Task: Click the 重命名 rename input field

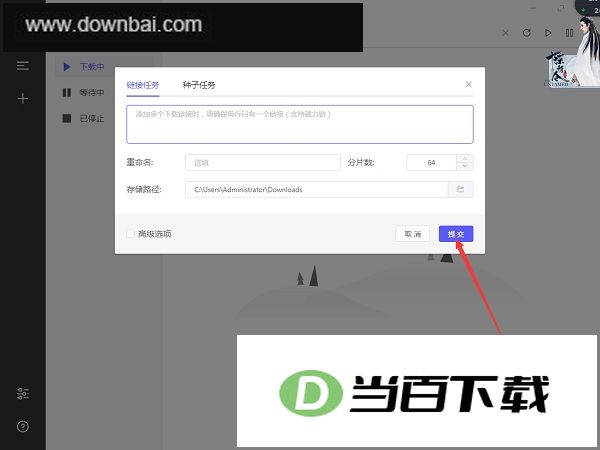Action: pos(262,163)
